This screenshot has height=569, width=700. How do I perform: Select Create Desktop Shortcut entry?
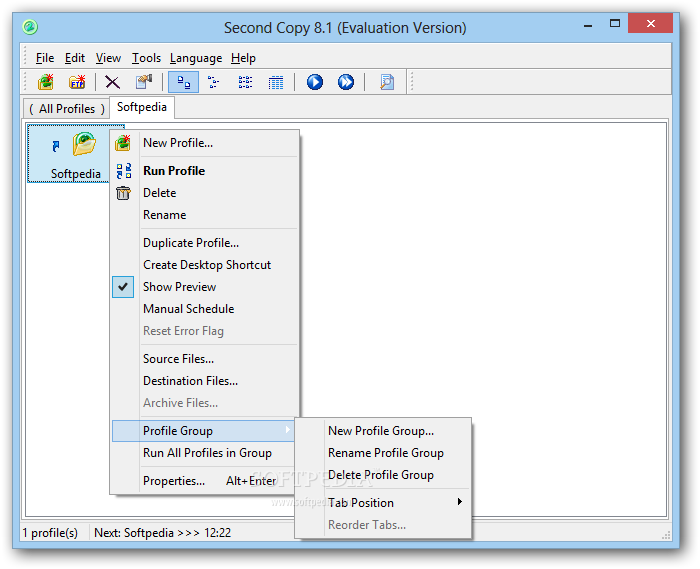(205, 265)
